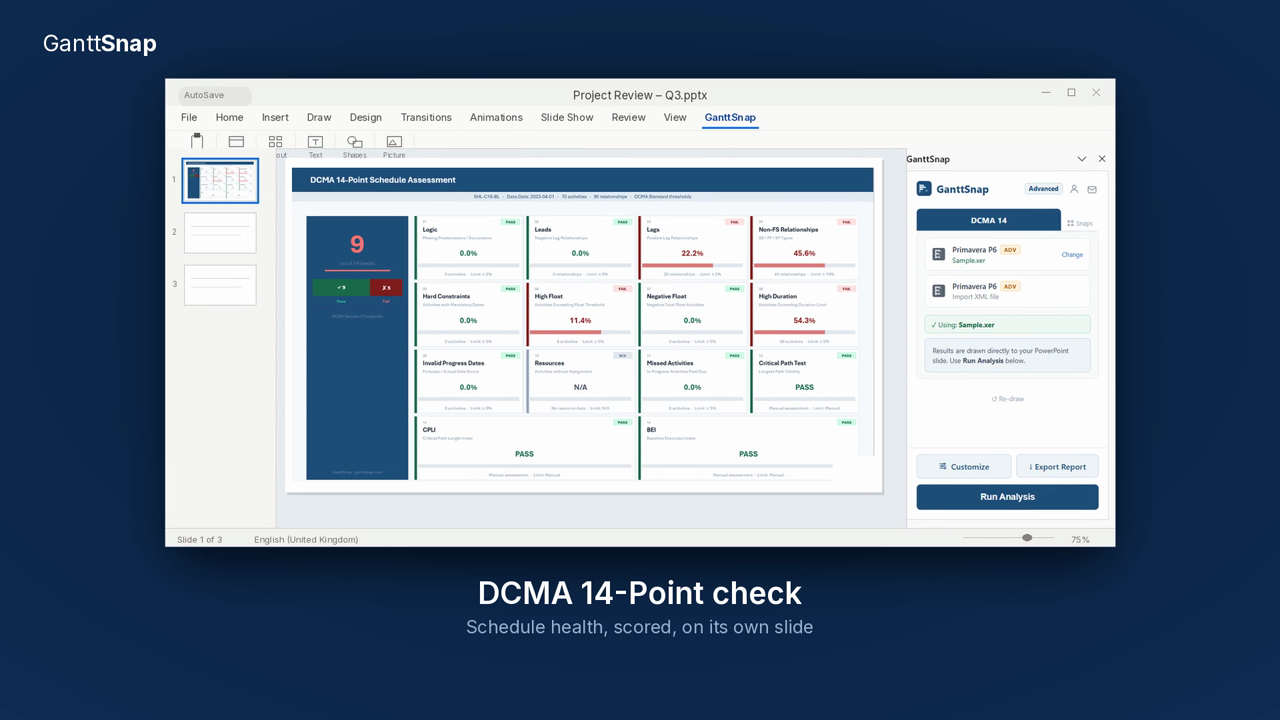Click the large score '9' on the slide

click(x=357, y=244)
